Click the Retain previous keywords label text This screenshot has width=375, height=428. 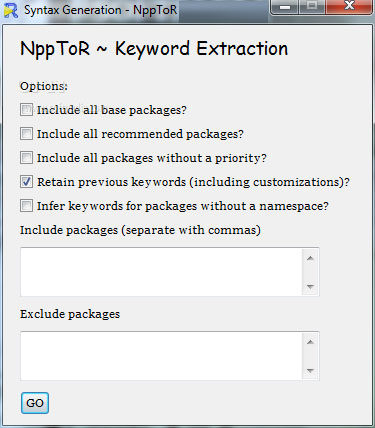pyautogui.click(x=193, y=182)
